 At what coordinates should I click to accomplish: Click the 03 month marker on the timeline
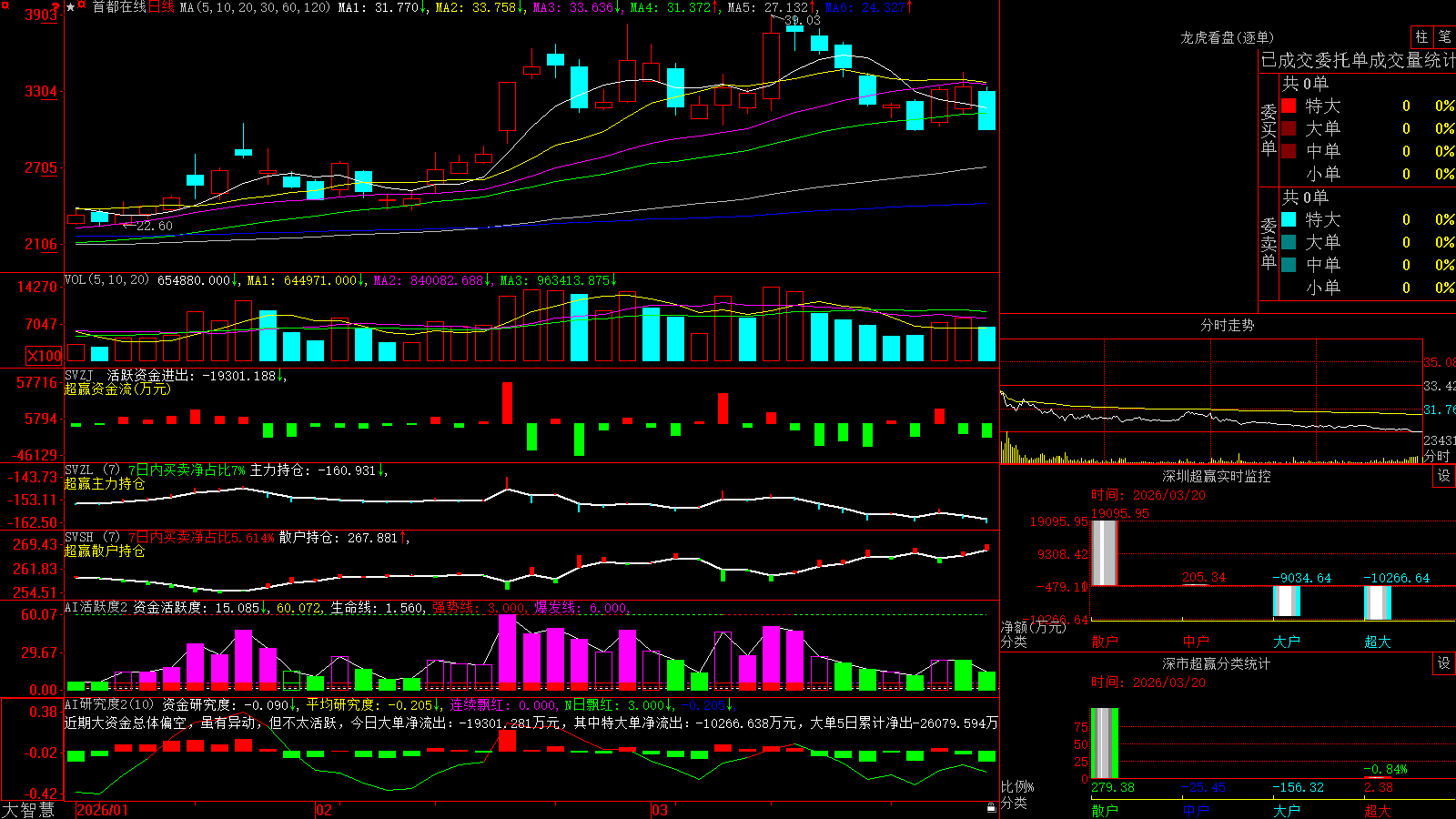660,810
